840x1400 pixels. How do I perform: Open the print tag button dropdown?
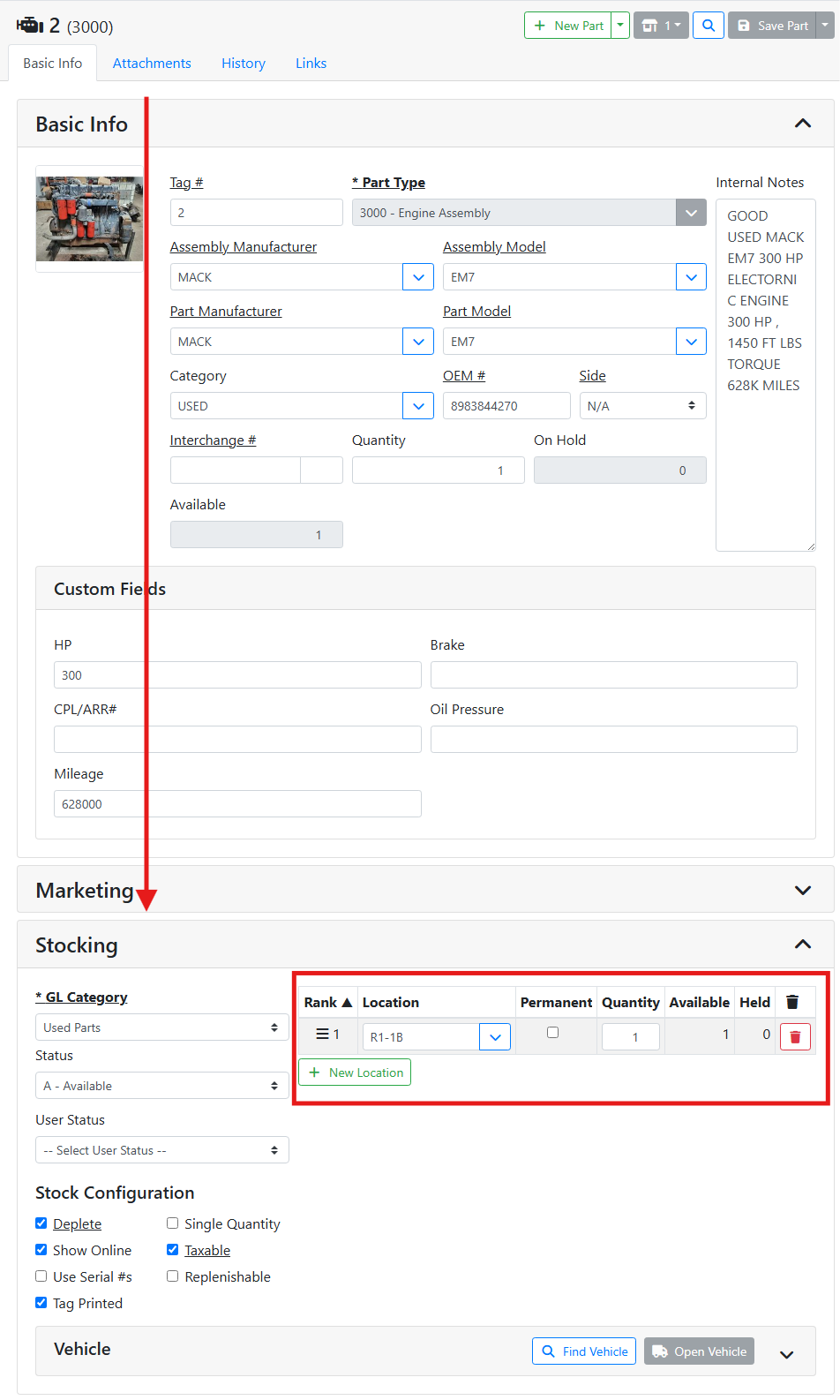click(661, 26)
